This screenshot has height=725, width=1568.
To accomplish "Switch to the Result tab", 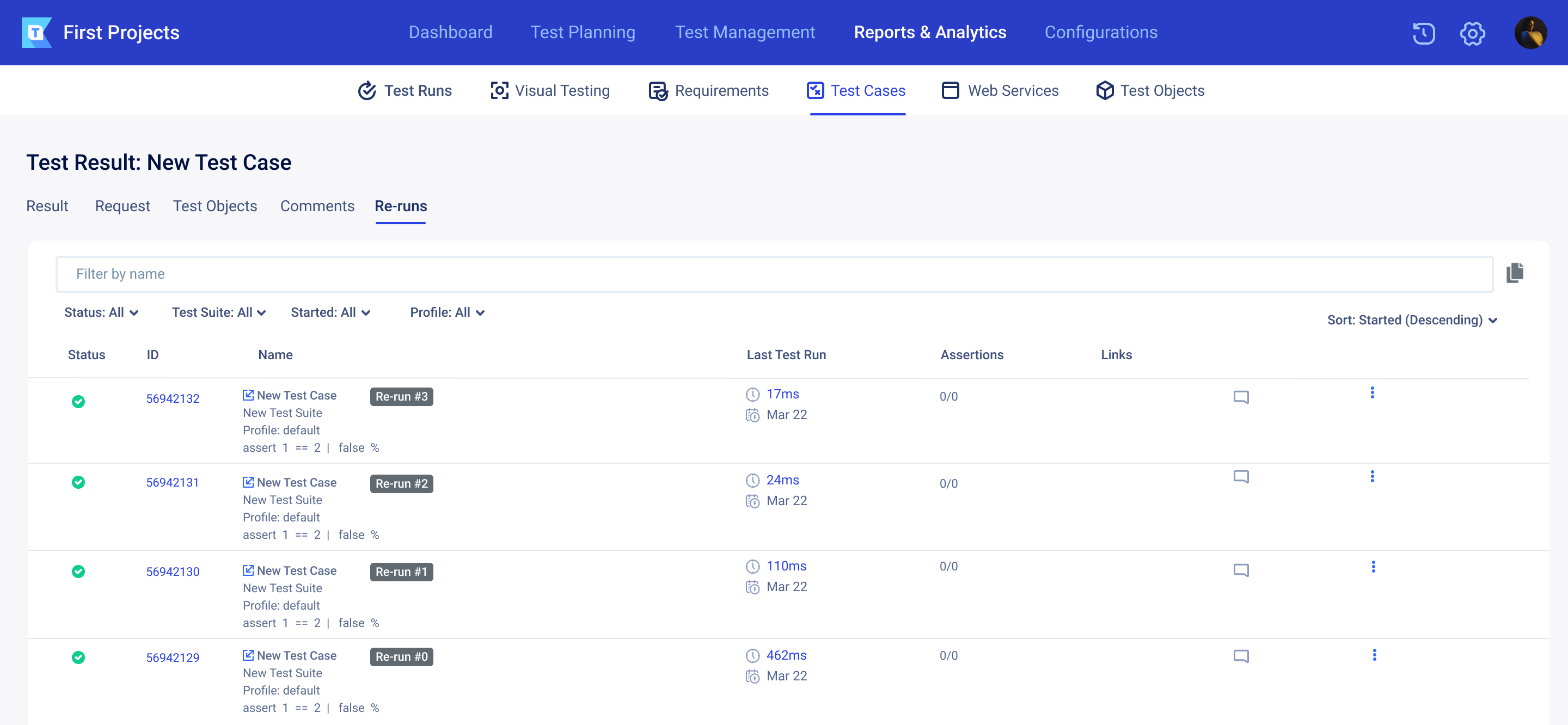I will [47, 206].
